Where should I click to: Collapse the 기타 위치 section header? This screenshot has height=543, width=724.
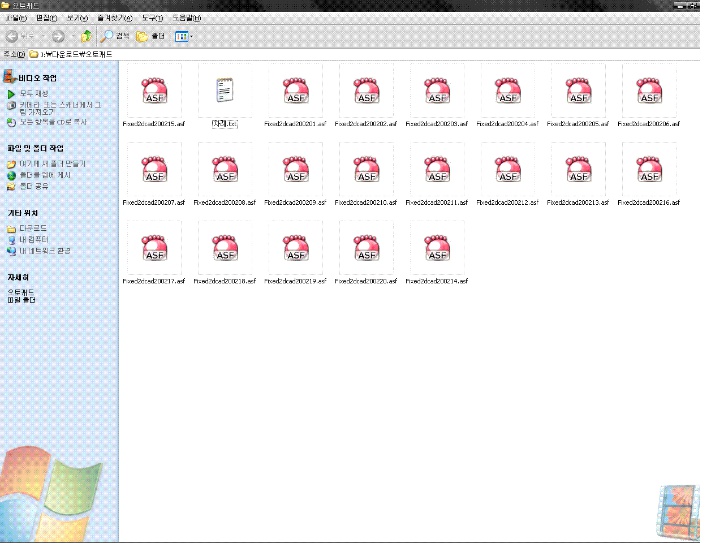pyautogui.click(x=23, y=213)
